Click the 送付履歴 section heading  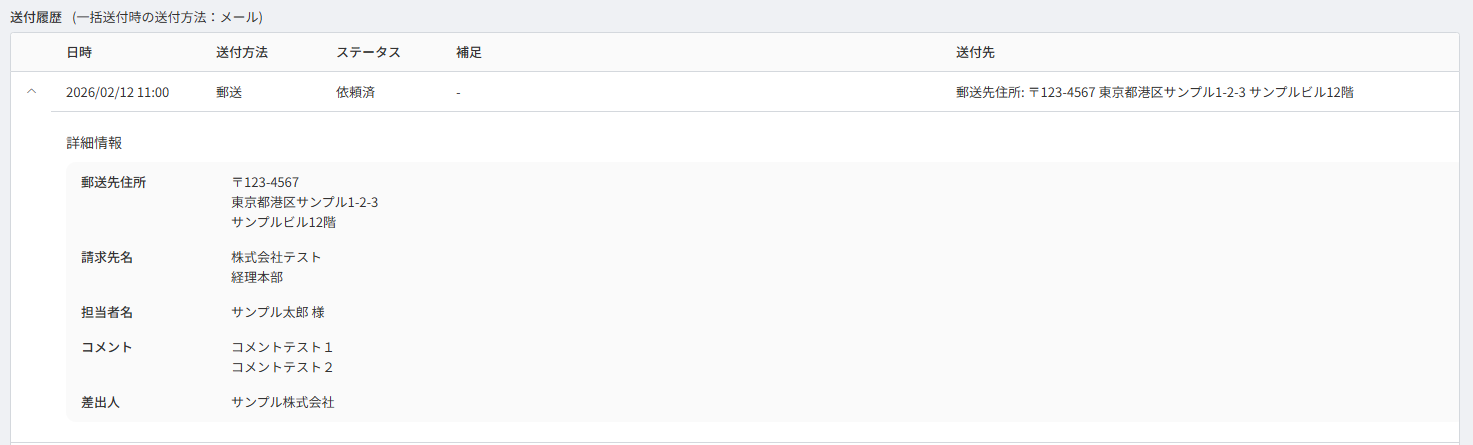[36, 18]
